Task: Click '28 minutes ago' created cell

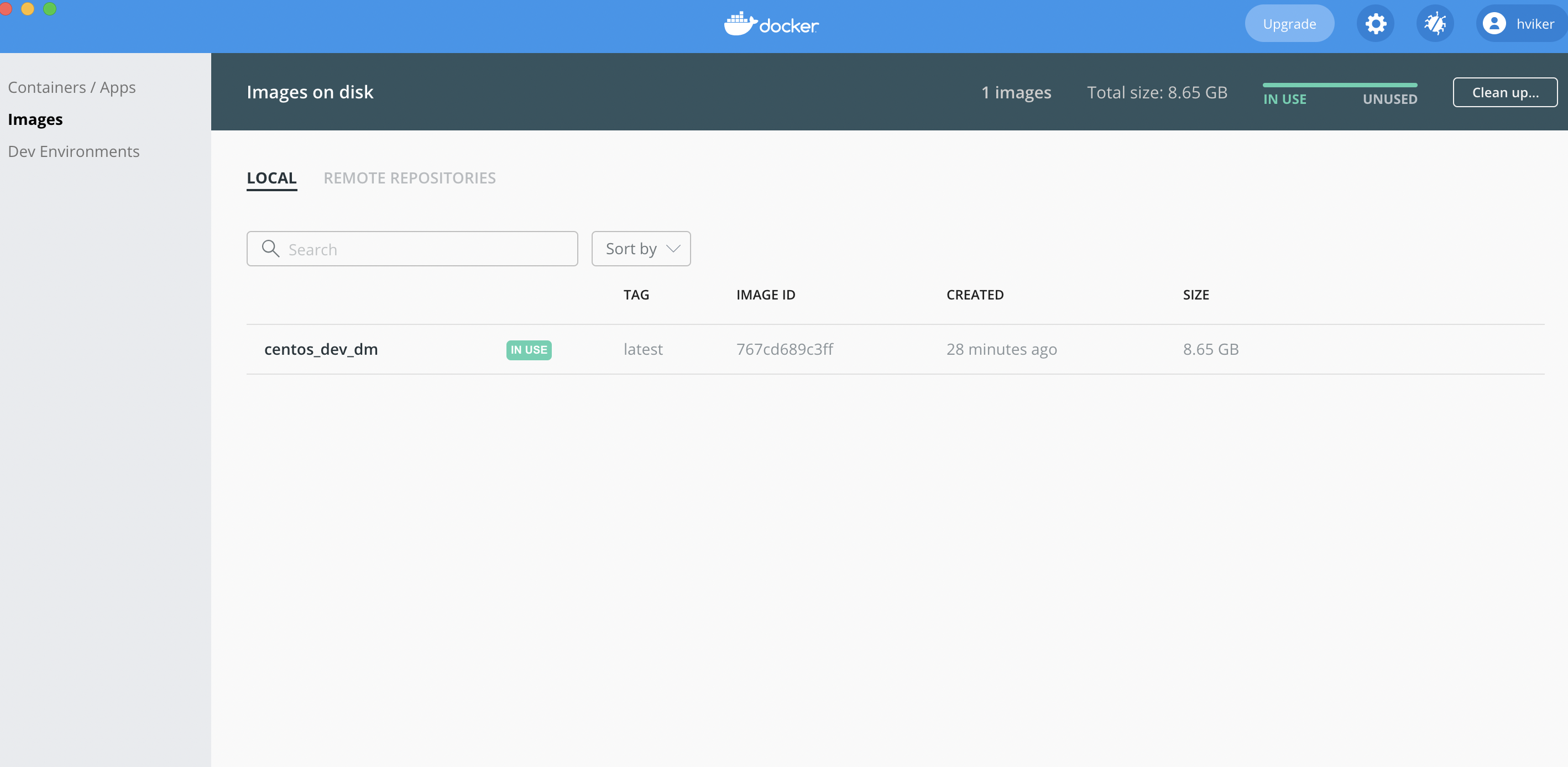Action: tap(1001, 349)
